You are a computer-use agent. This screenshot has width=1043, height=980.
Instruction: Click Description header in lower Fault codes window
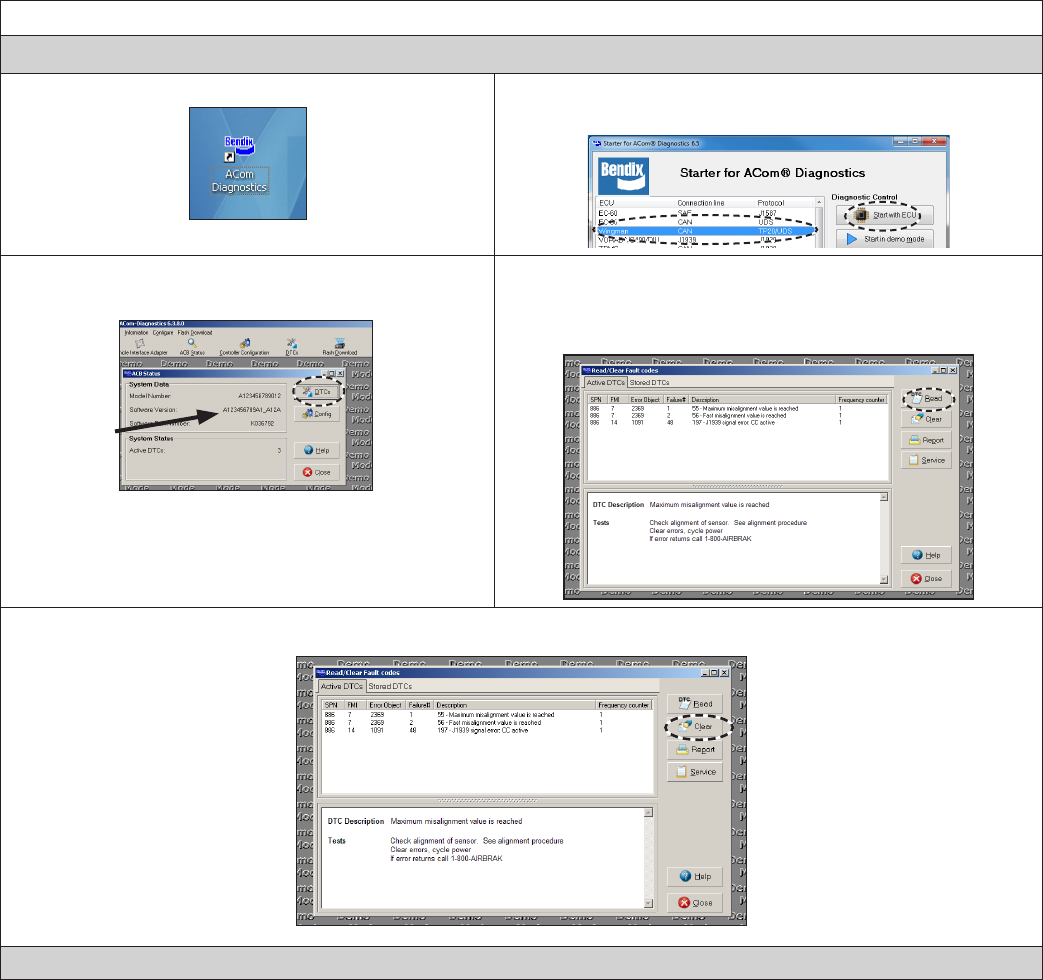point(515,705)
